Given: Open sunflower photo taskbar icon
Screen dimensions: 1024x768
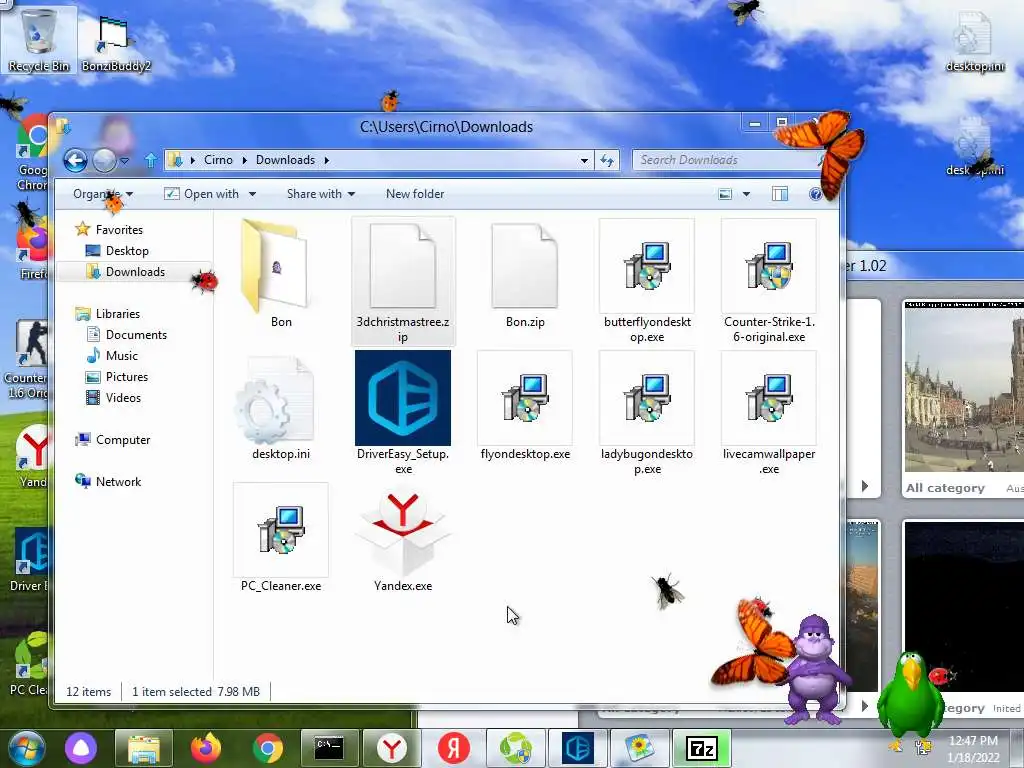Looking at the screenshot, I should click(639, 748).
